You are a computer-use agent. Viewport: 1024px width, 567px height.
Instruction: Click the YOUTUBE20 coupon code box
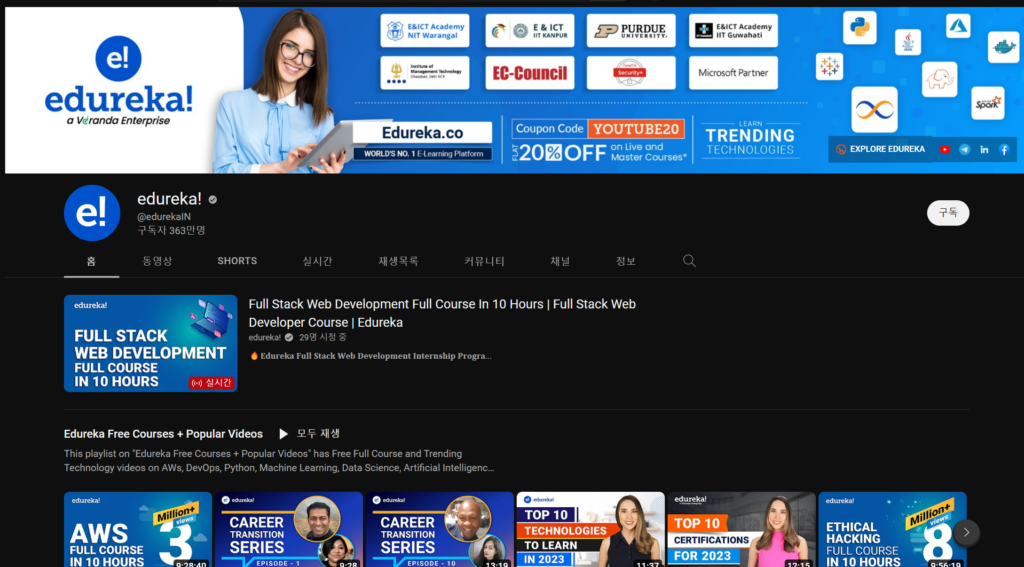pyautogui.click(x=635, y=129)
